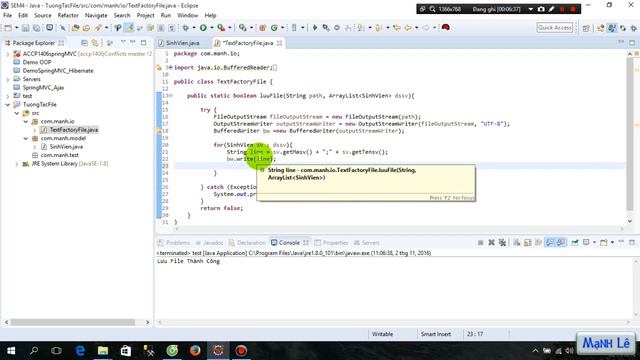The height and width of the screenshot is (360, 640).
Task: Click Remove All Terminated Launches in Console
Action: click(x=502, y=242)
